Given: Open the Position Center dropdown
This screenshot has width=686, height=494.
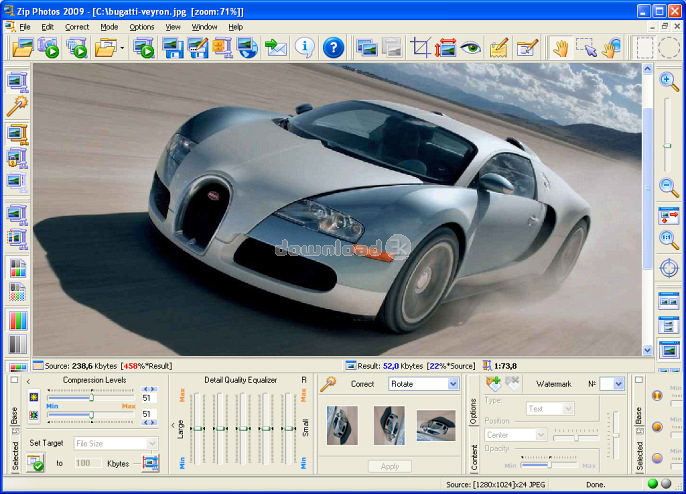Looking at the screenshot, I should click(x=541, y=435).
